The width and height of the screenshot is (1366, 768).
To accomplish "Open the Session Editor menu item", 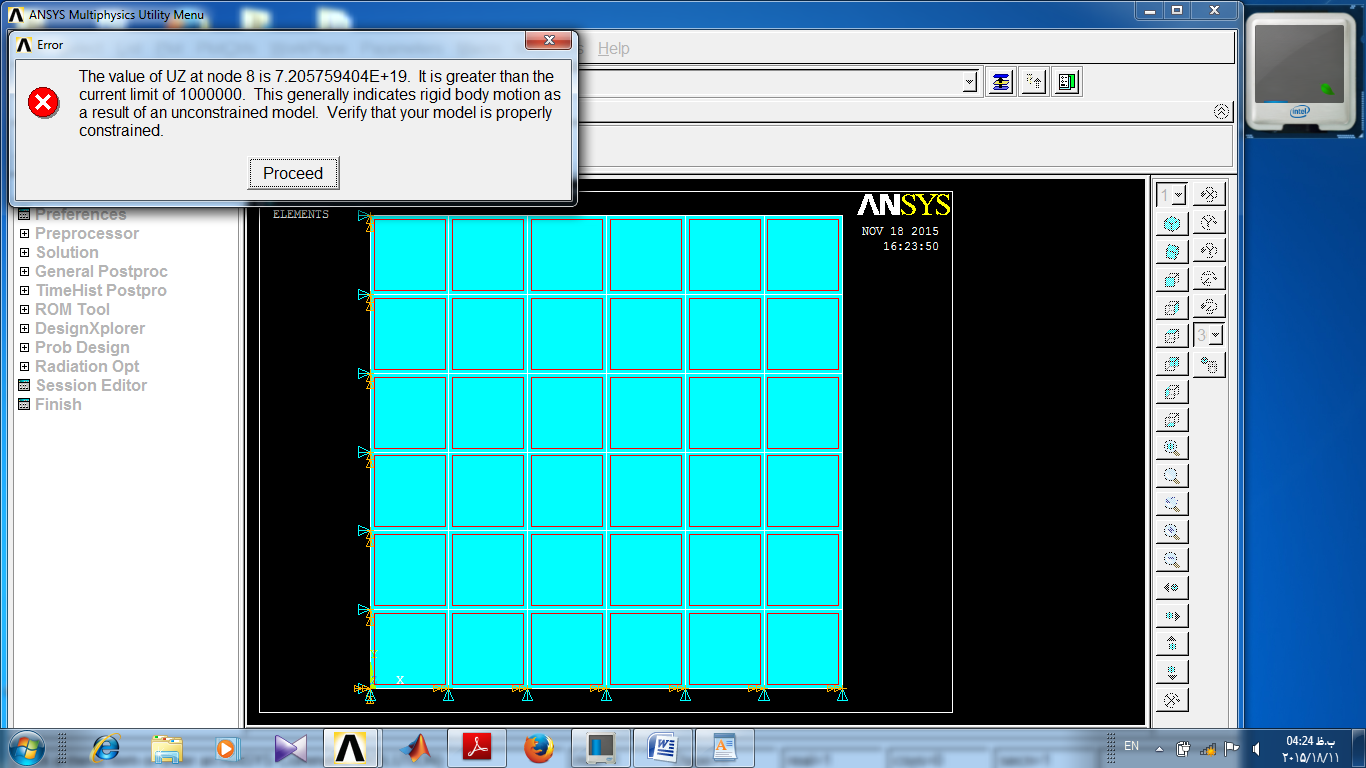I will 91,386.
